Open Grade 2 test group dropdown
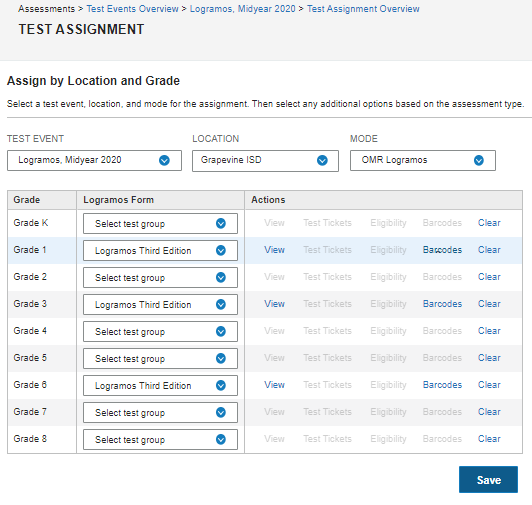The height and width of the screenshot is (505, 532). (160, 278)
